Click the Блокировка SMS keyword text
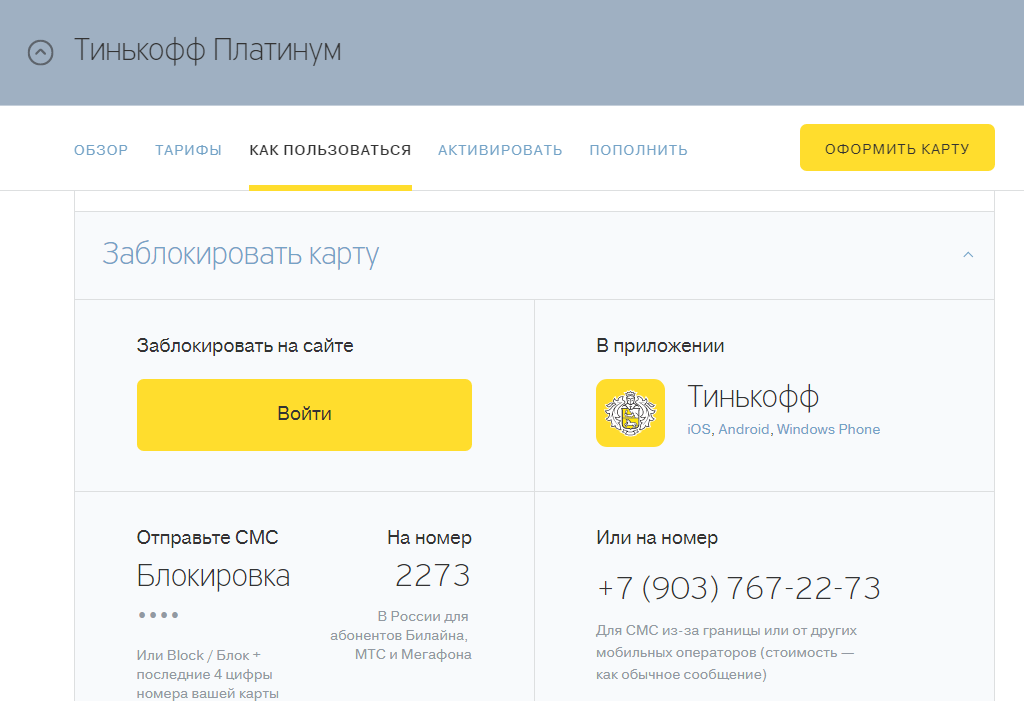The image size is (1024, 701). coord(213,576)
